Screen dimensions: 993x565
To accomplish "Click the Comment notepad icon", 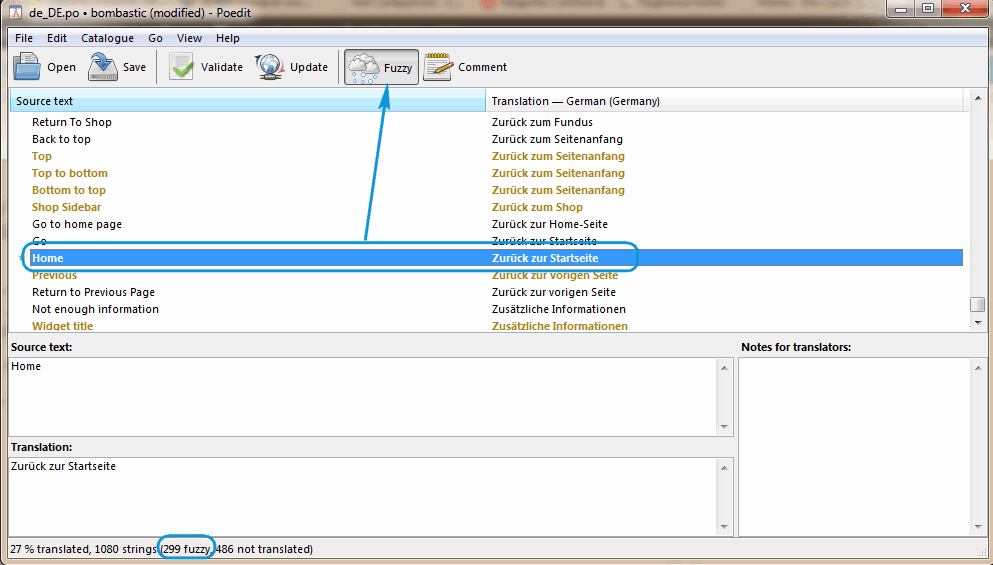I will 437,67.
